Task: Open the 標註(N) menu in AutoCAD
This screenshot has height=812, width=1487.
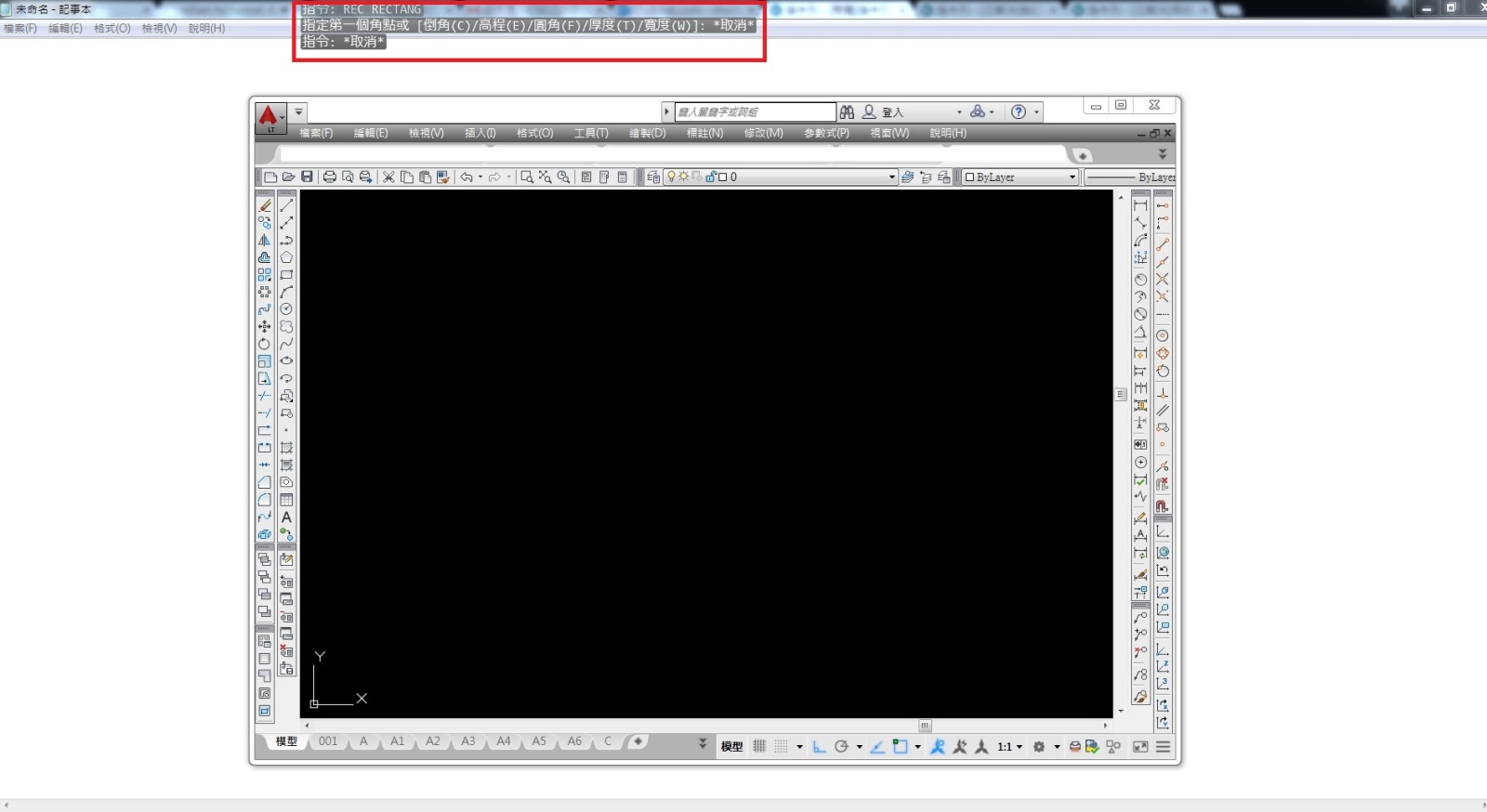Action: click(x=704, y=133)
